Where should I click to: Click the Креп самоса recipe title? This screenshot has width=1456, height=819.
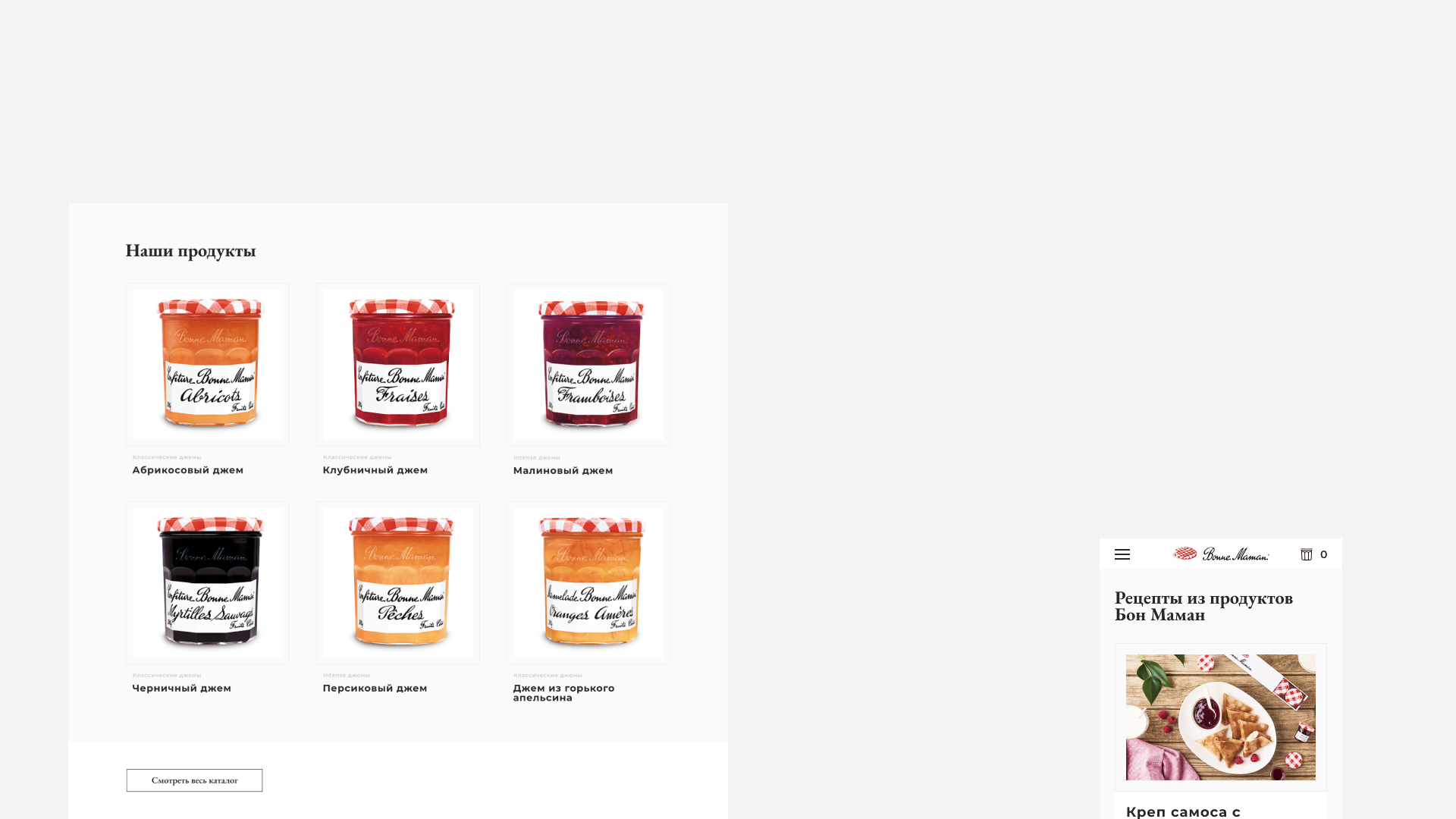point(1183,812)
